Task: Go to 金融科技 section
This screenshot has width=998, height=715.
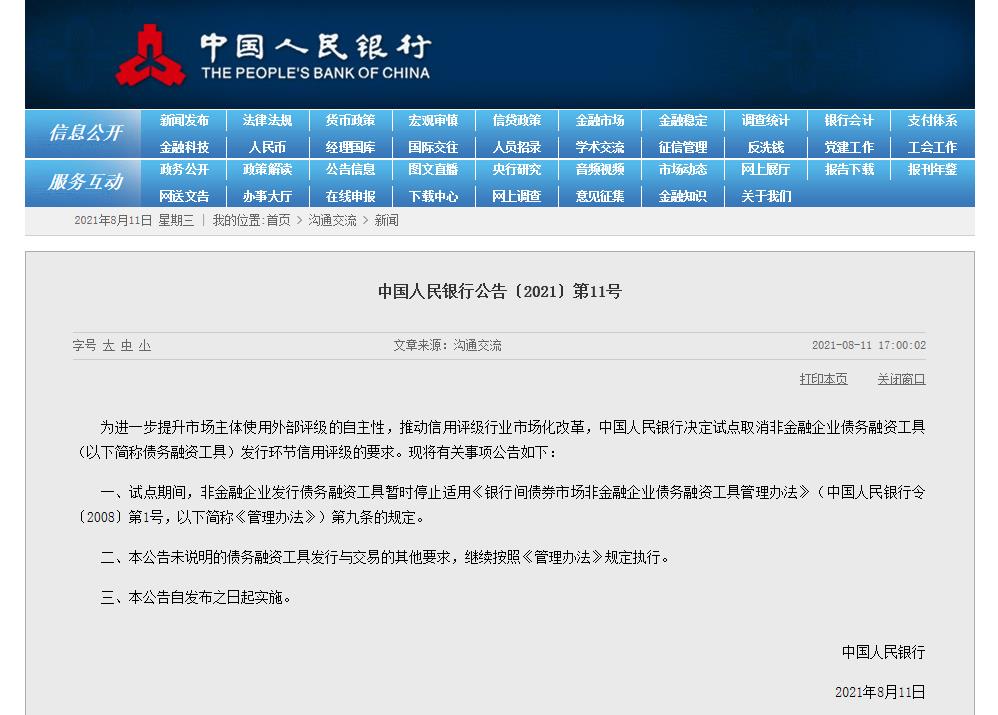Action: [184, 147]
